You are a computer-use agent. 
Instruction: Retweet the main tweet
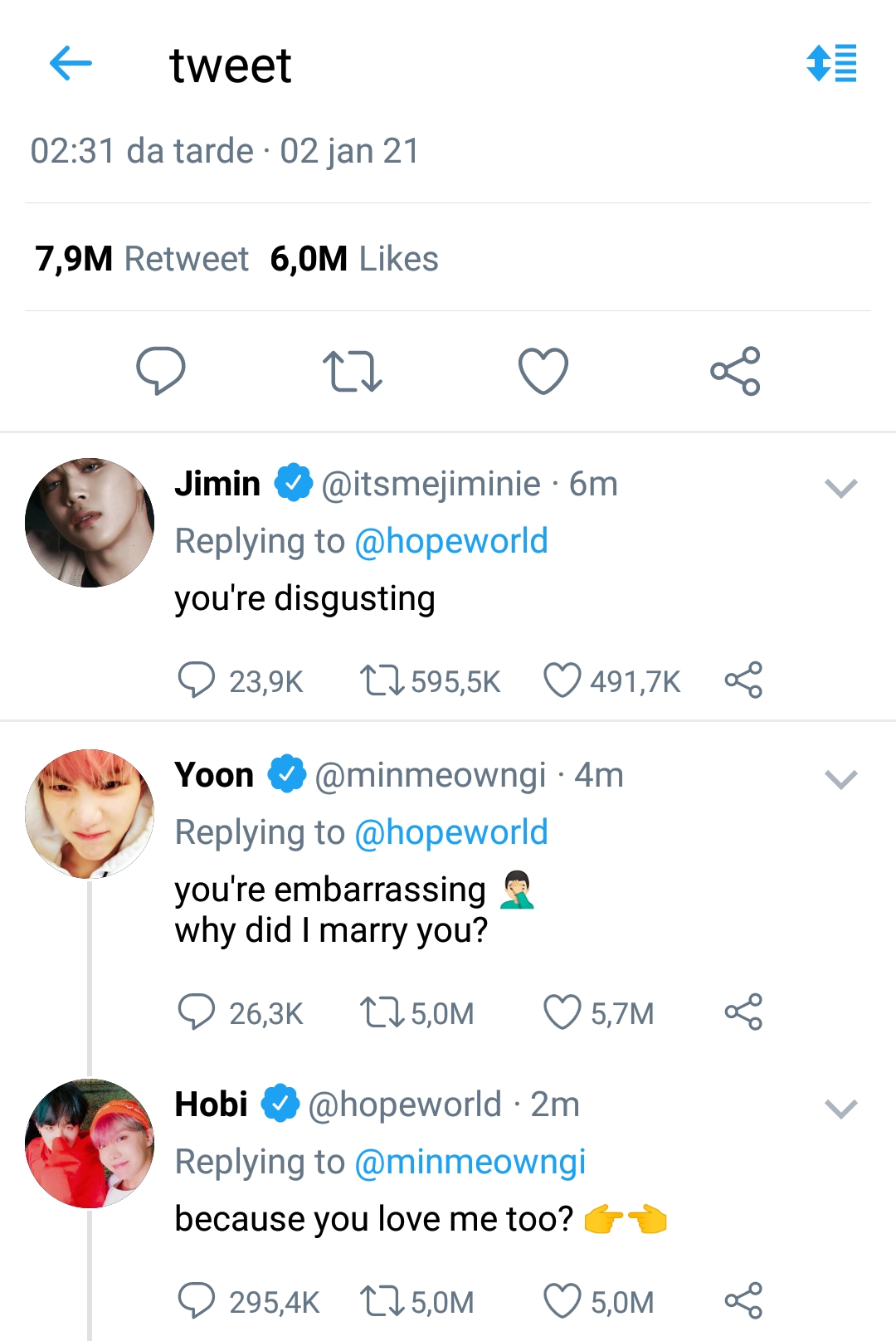(353, 371)
